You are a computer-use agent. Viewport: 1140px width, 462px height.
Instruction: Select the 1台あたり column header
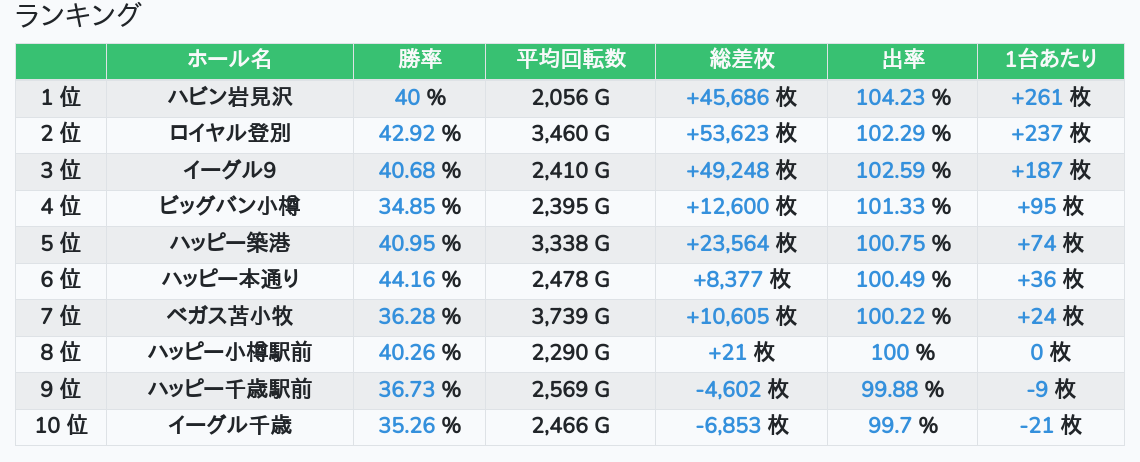coord(1050,60)
